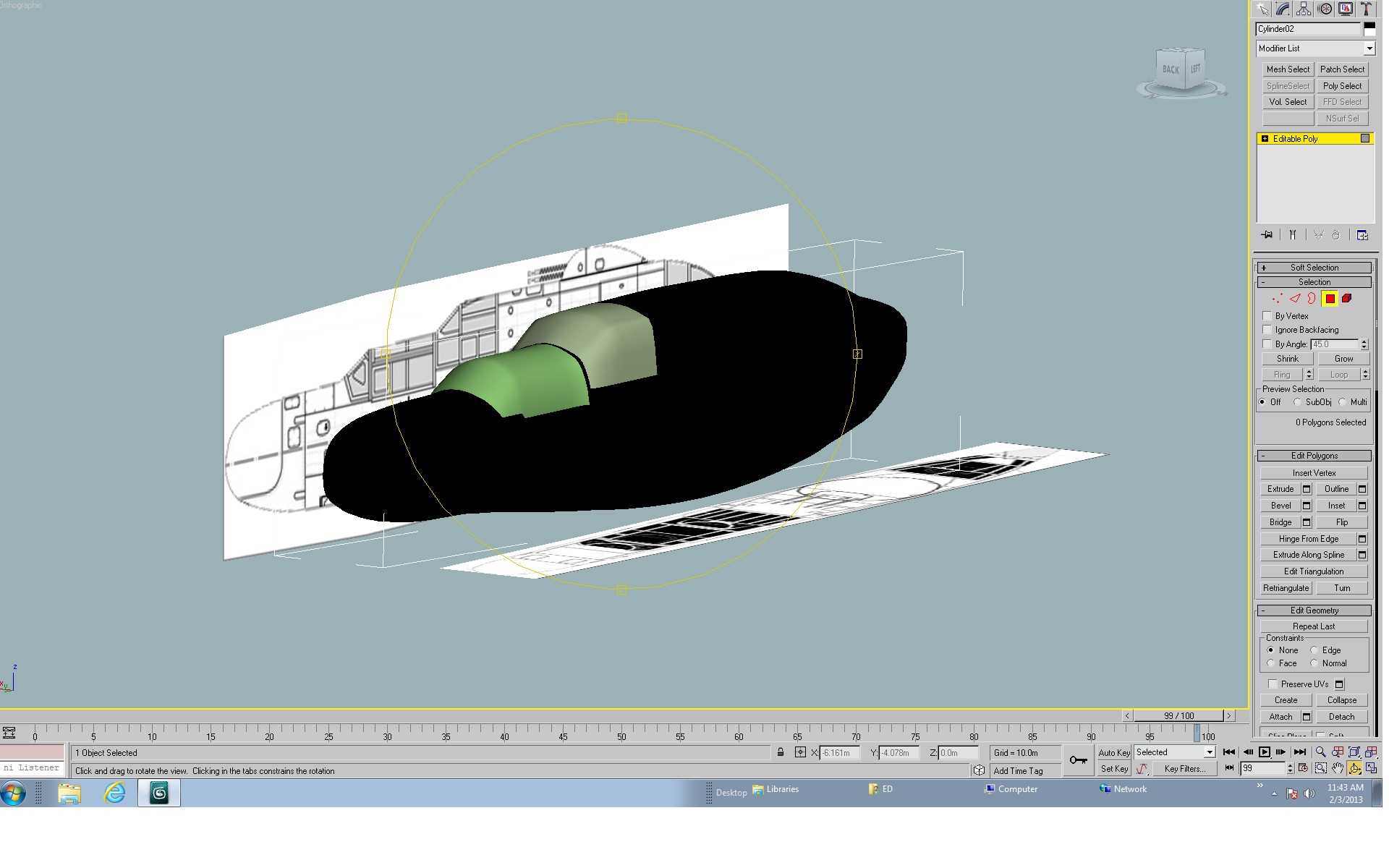This screenshot has height=868, width=1389.
Task: Select Polygon sub-object level icon
Action: [x=1330, y=299]
